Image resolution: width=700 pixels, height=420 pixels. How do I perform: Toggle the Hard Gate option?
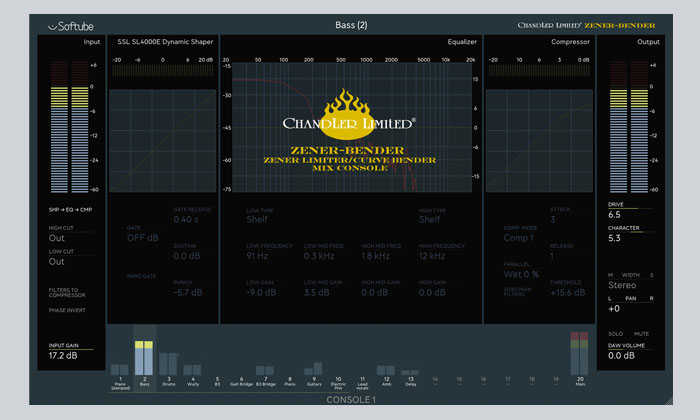click(x=141, y=276)
